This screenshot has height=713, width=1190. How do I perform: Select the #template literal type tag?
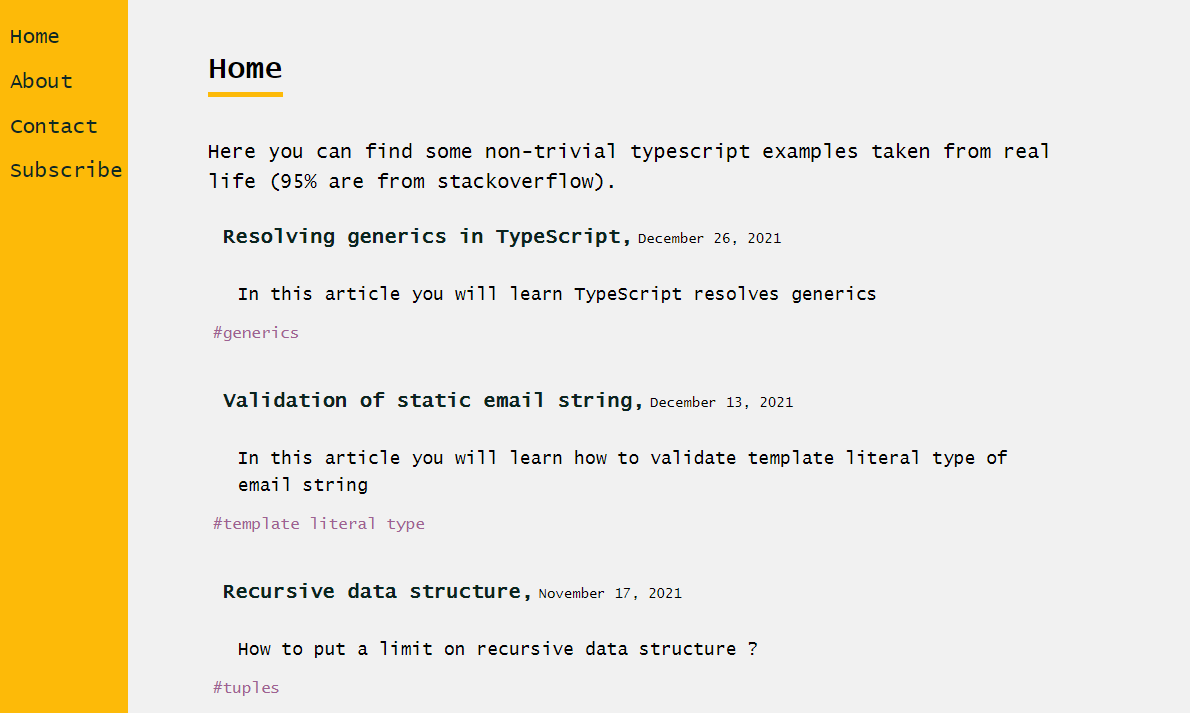pyautogui.click(x=318, y=523)
